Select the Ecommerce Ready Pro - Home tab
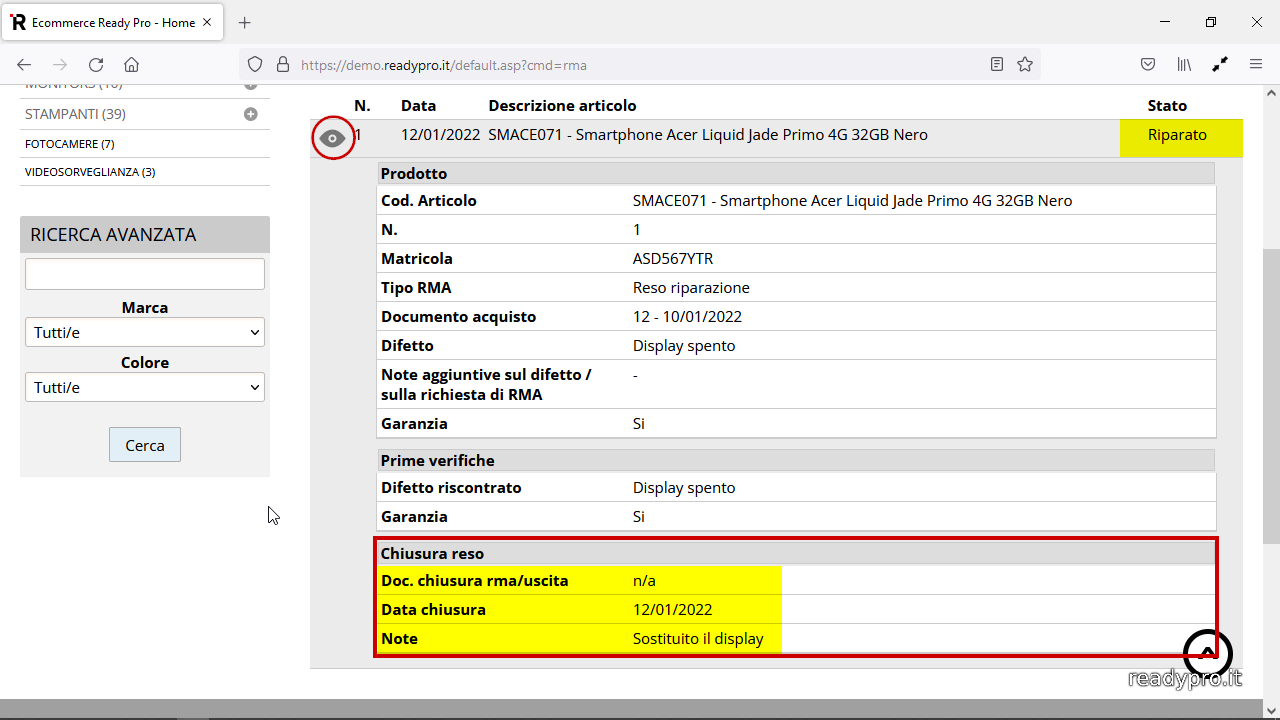This screenshot has height=720, width=1280. coord(112,22)
